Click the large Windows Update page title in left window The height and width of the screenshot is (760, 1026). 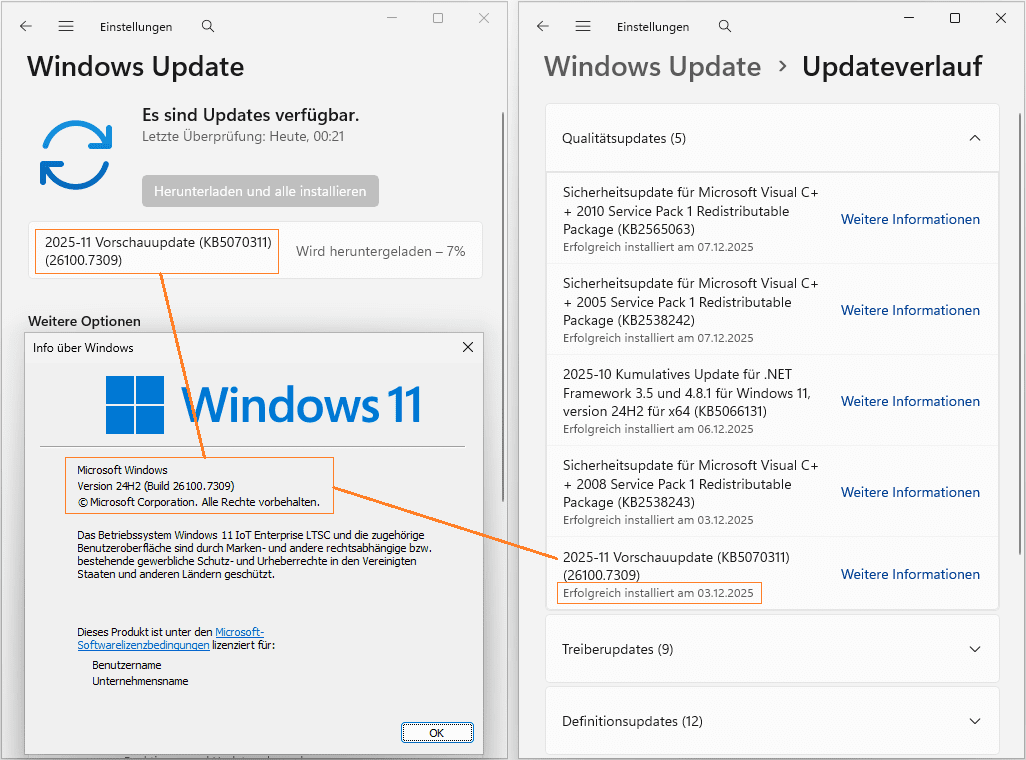135,67
